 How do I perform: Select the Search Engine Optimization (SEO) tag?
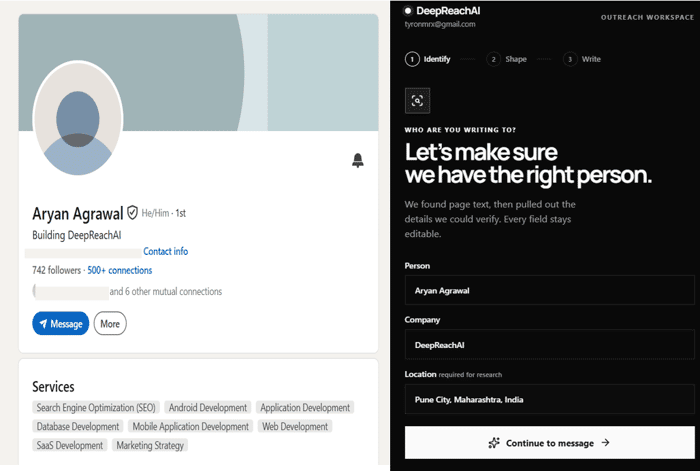click(96, 408)
